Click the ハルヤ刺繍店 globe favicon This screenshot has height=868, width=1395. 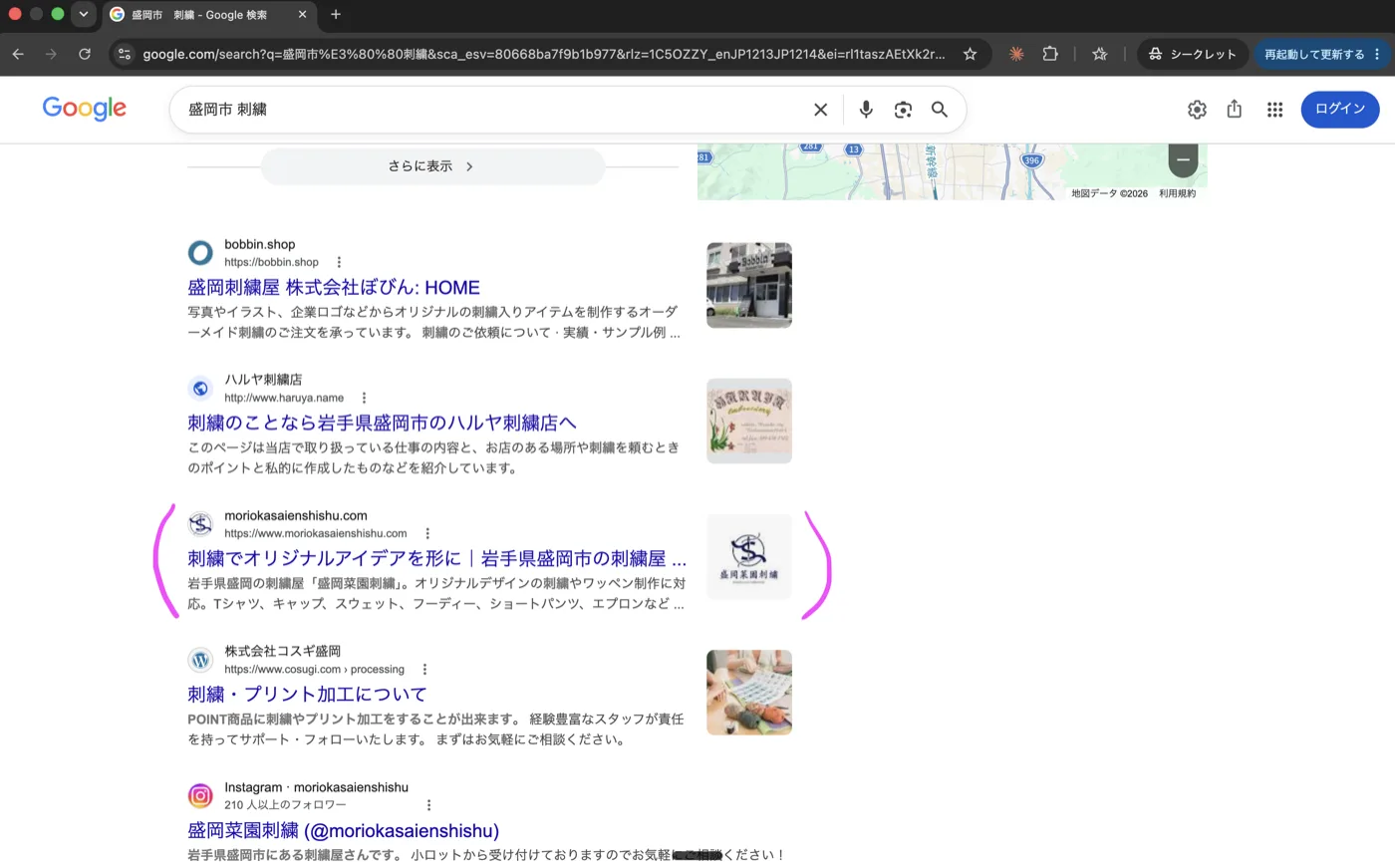(200, 389)
